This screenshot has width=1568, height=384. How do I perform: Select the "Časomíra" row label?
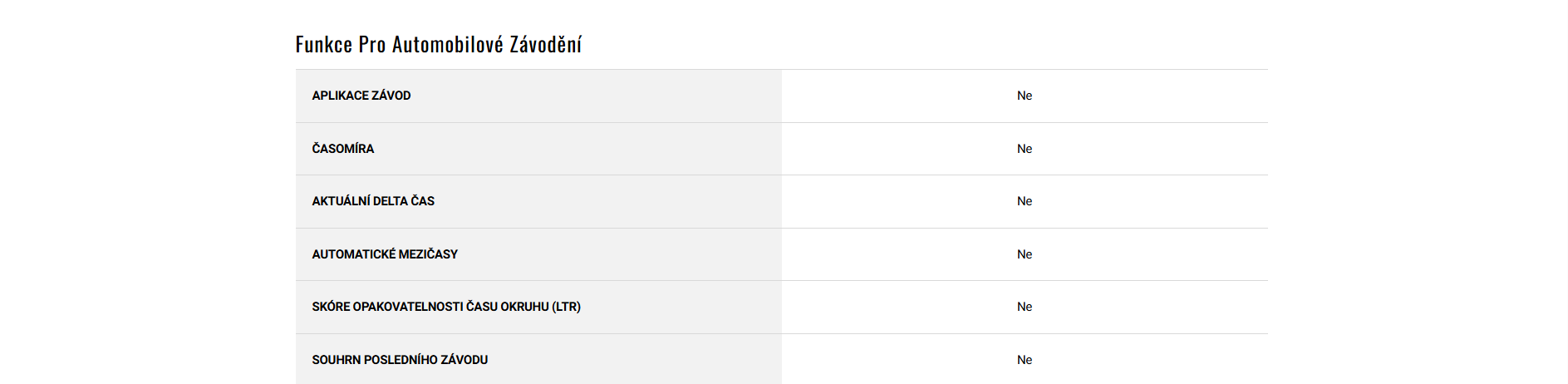click(x=342, y=149)
